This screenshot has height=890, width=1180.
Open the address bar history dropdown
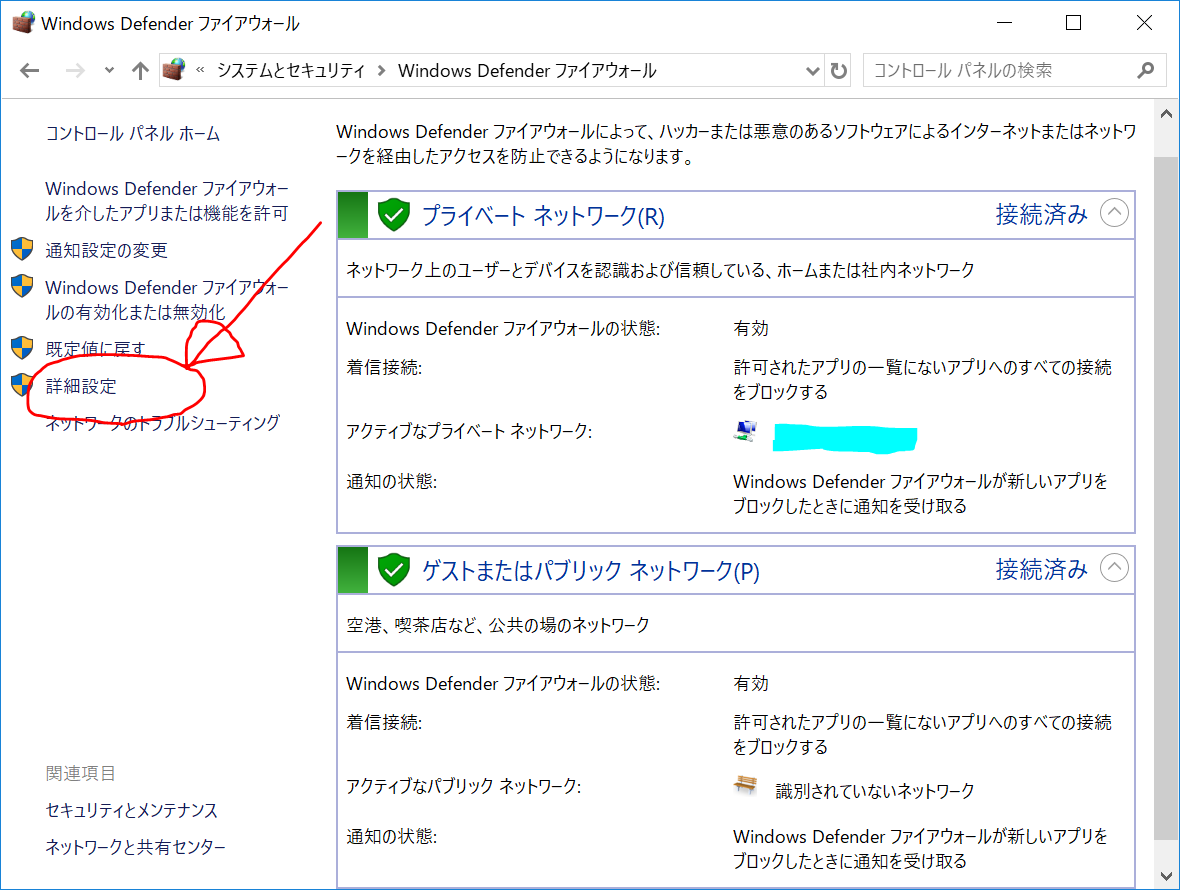[813, 71]
